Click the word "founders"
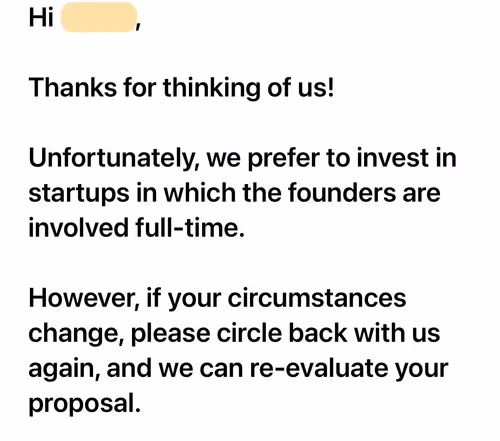Image resolution: width=500 pixels, height=441 pixels. (x=341, y=193)
